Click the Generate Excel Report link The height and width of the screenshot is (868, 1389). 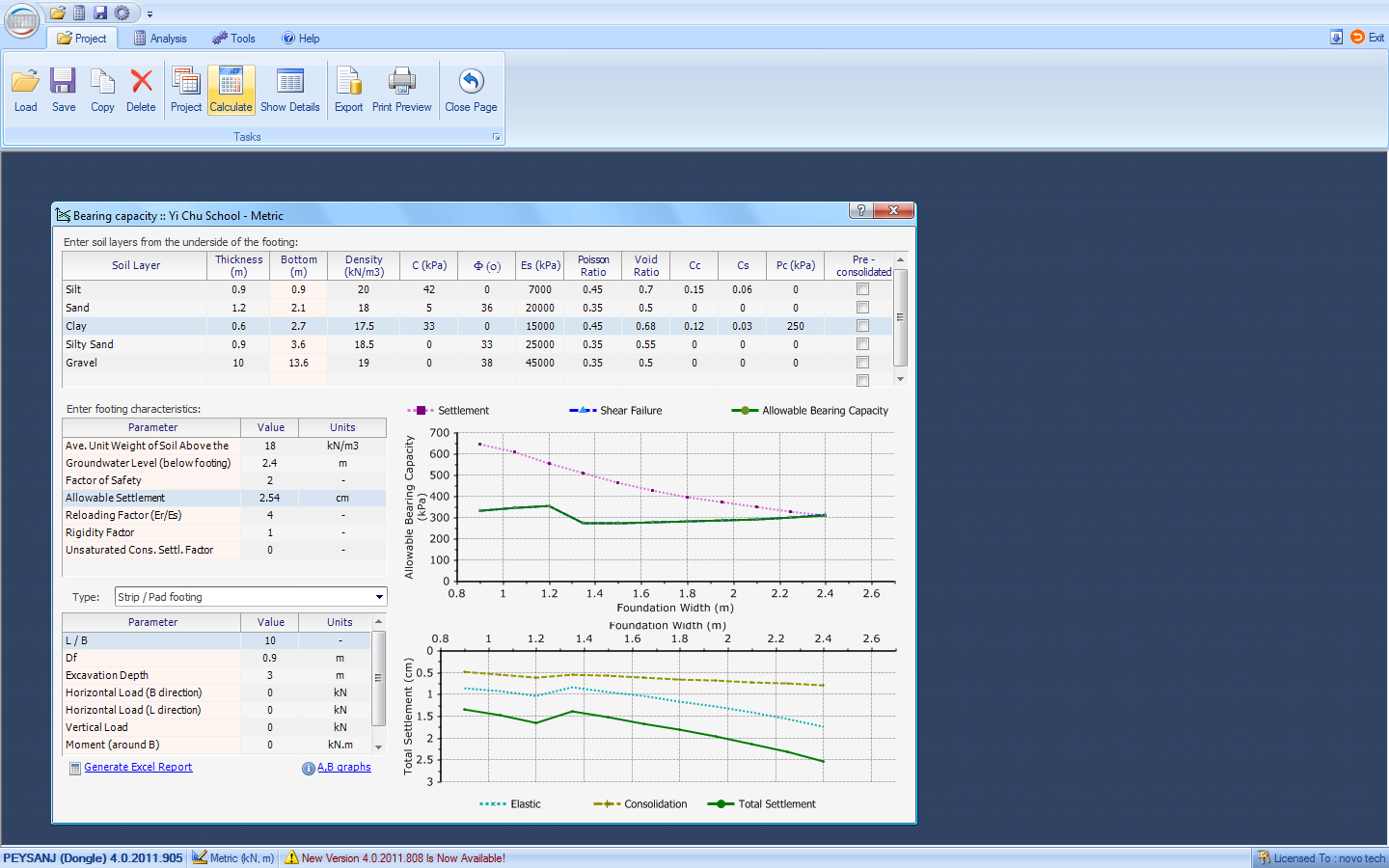(x=138, y=768)
